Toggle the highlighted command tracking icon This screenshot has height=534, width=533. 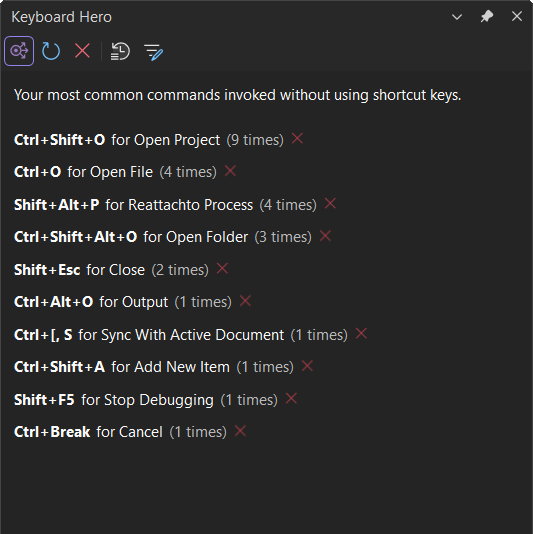tap(19, 51)
